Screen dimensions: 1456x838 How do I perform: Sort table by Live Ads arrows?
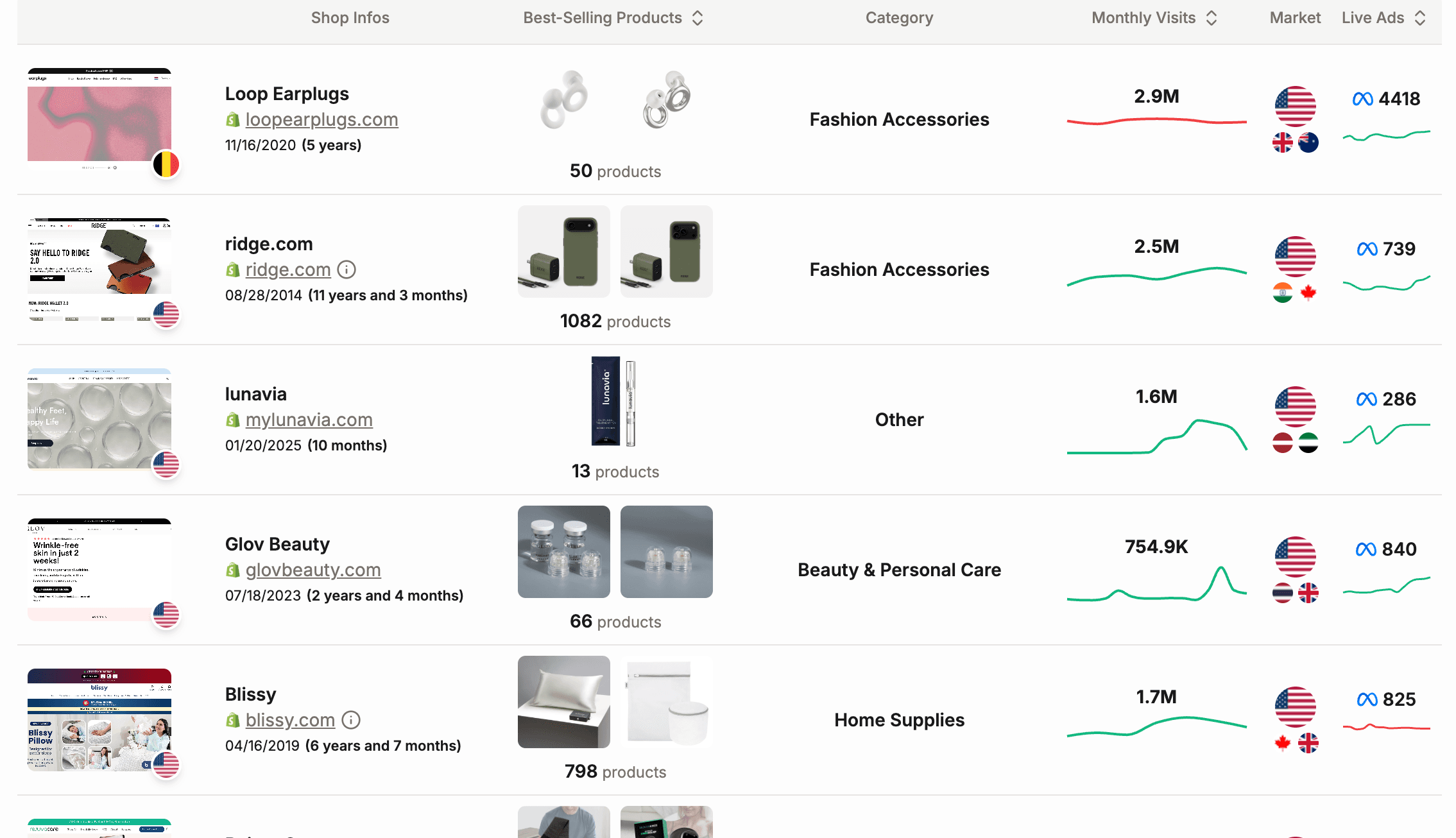coord(1420,18)
